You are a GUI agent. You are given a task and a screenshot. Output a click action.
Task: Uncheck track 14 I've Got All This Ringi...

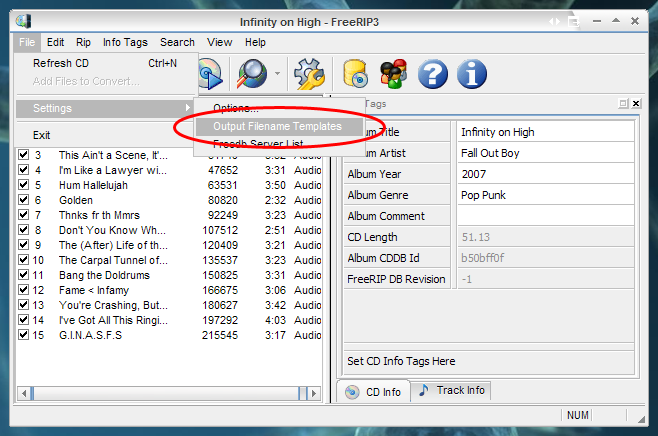[24, 320]
